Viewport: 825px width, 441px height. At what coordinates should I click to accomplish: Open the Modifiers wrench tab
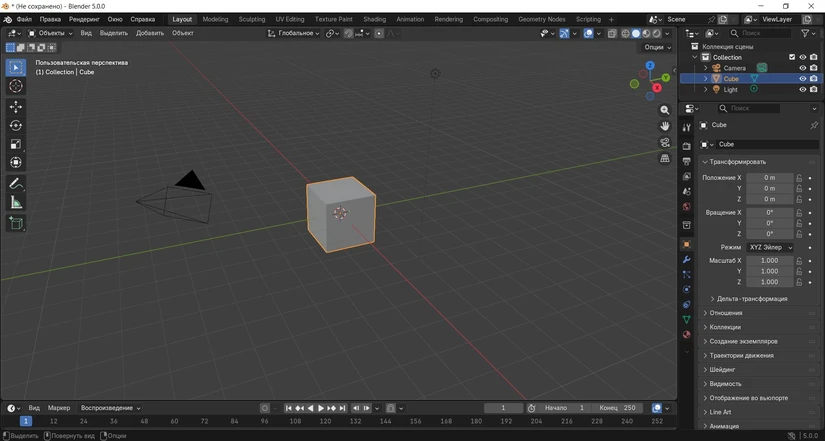click(687, 259)
